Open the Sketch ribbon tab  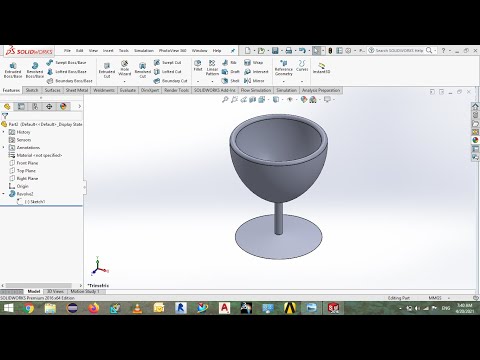[32, 90]
